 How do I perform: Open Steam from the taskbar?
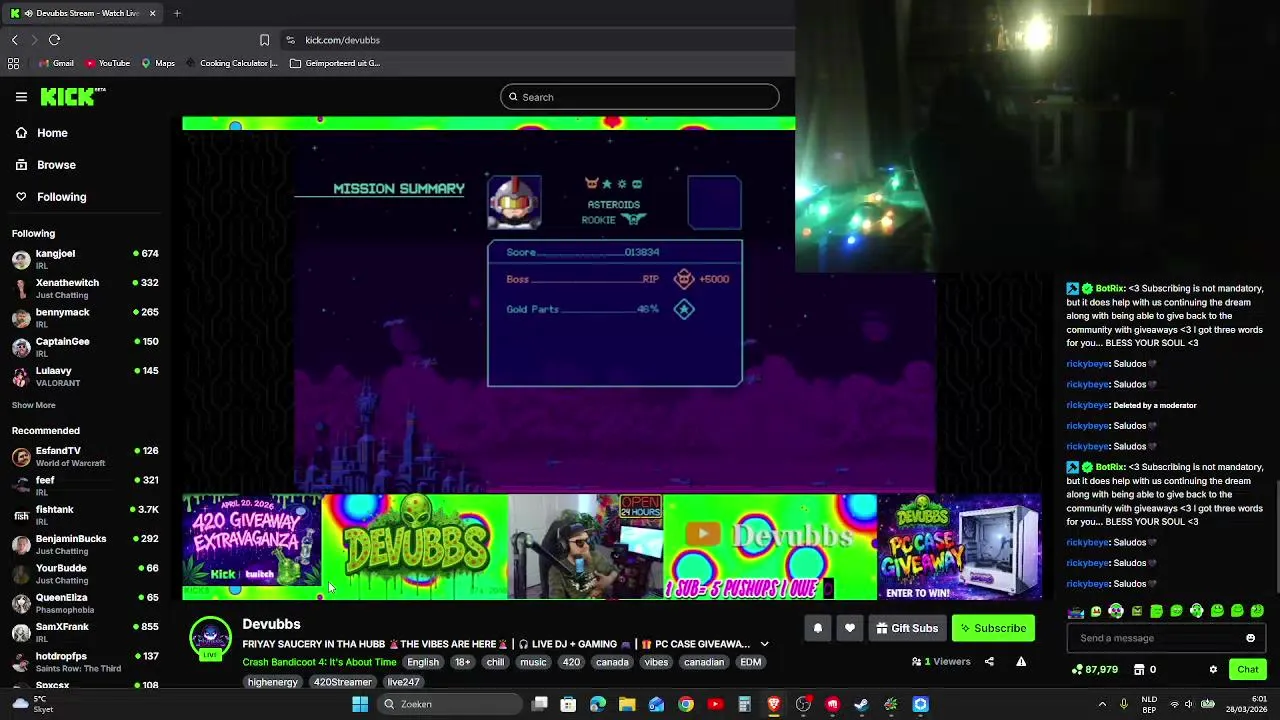coord(862,704)
